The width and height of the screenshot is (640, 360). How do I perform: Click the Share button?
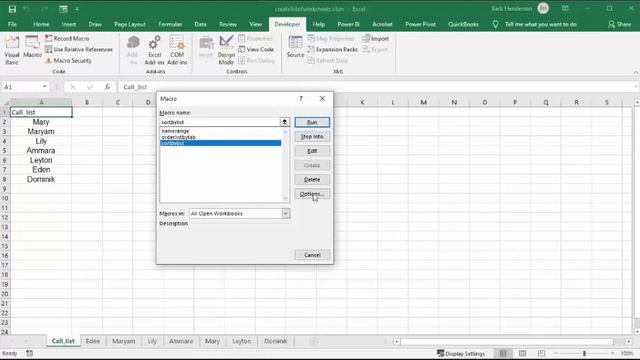pyautogui.click(x=620, y=24)
